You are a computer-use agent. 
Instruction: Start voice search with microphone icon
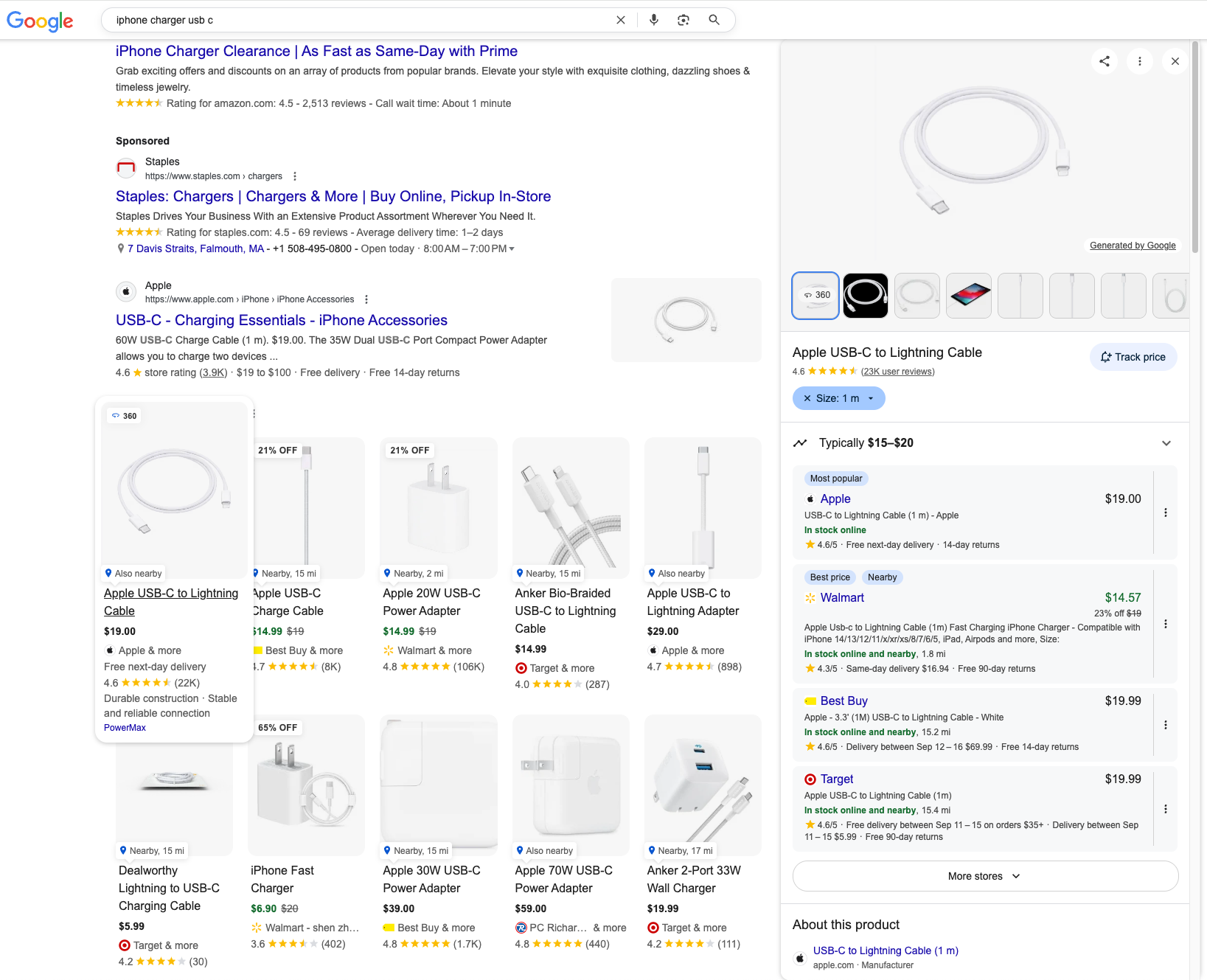click(x=654, y=20)
